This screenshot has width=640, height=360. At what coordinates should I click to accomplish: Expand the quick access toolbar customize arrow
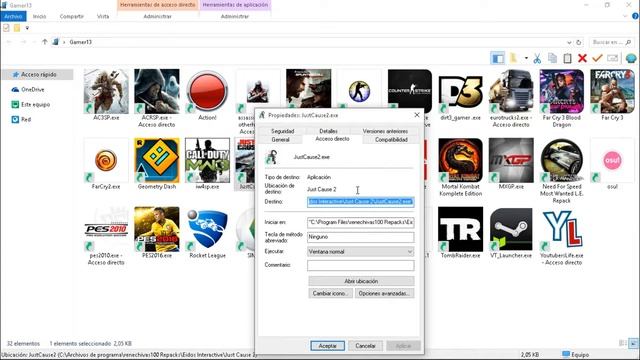coord(27,28)
